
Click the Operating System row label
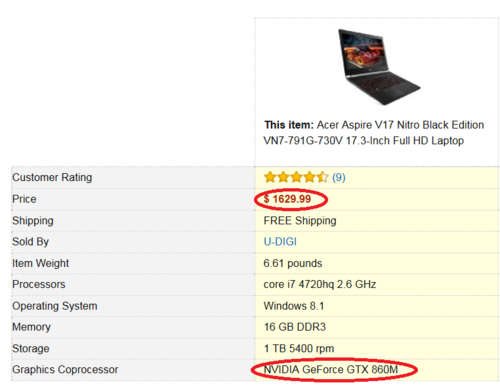pos(55,306)
